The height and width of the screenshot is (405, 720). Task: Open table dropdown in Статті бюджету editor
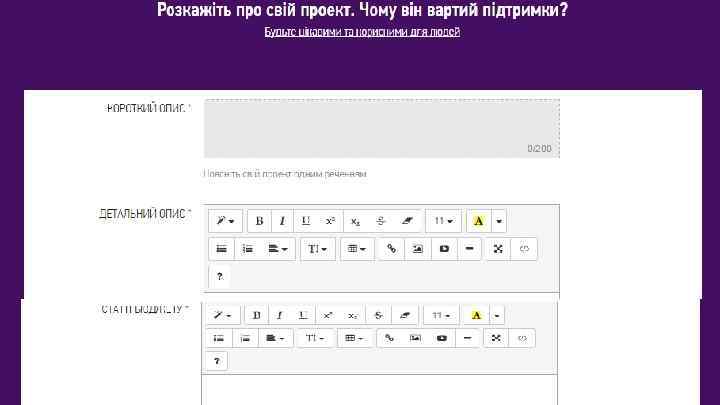[354, 338]
